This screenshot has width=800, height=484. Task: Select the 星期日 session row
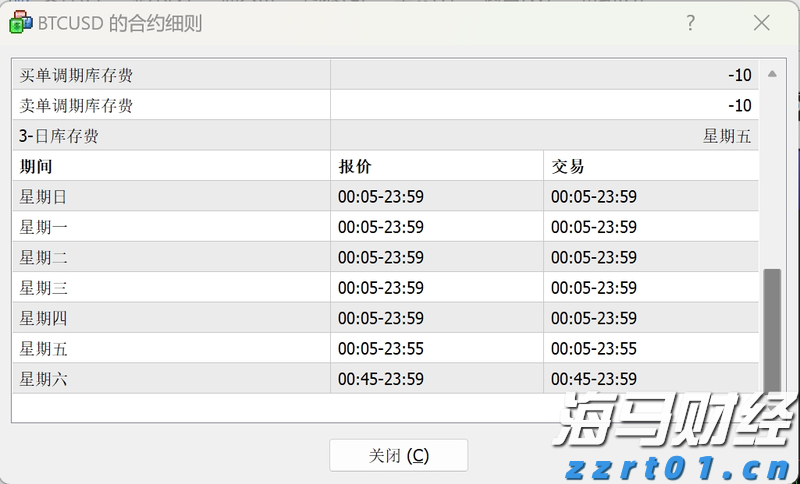[43, 197]
